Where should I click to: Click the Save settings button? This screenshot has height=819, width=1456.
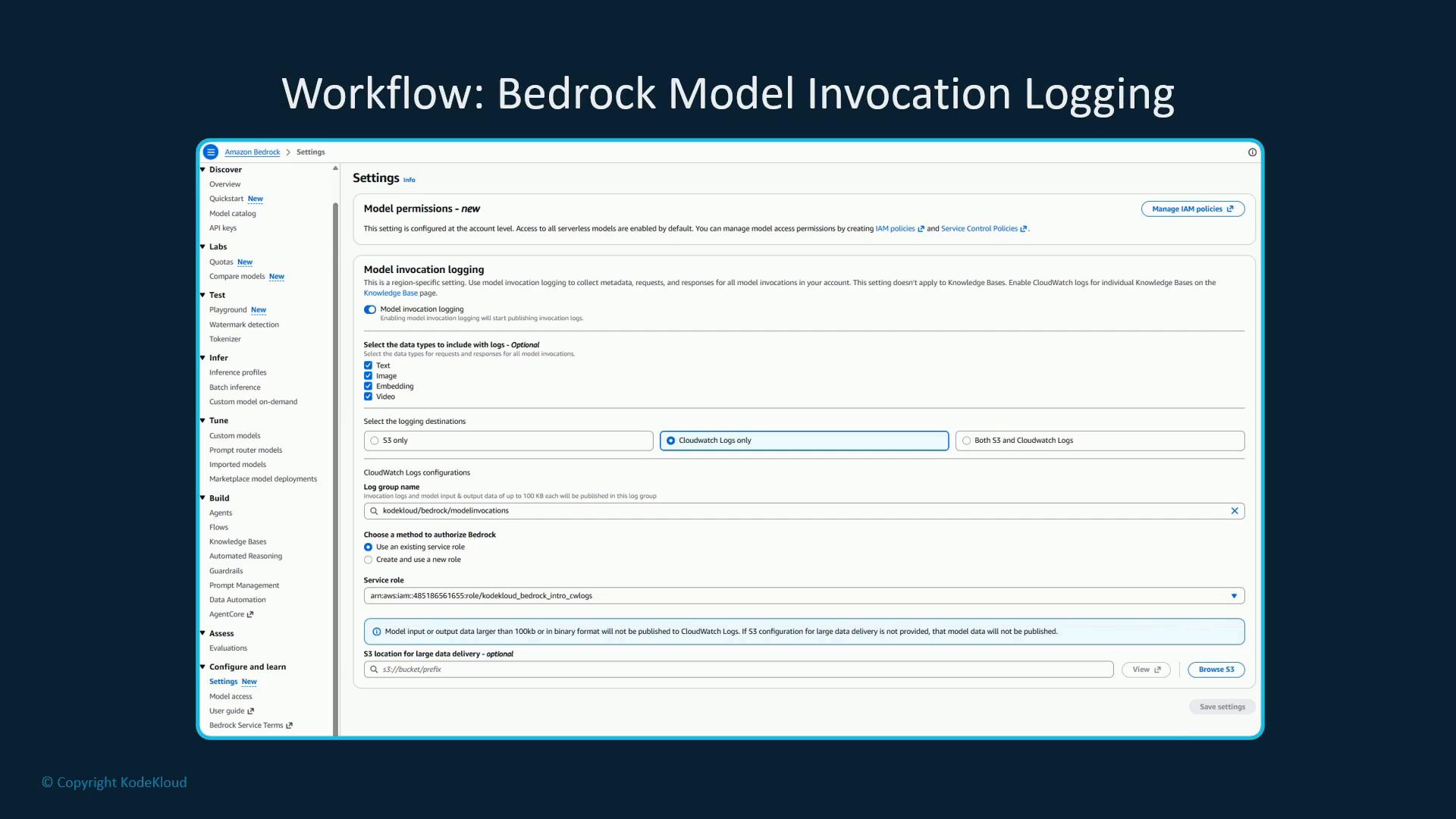[x=1222, y=707]
